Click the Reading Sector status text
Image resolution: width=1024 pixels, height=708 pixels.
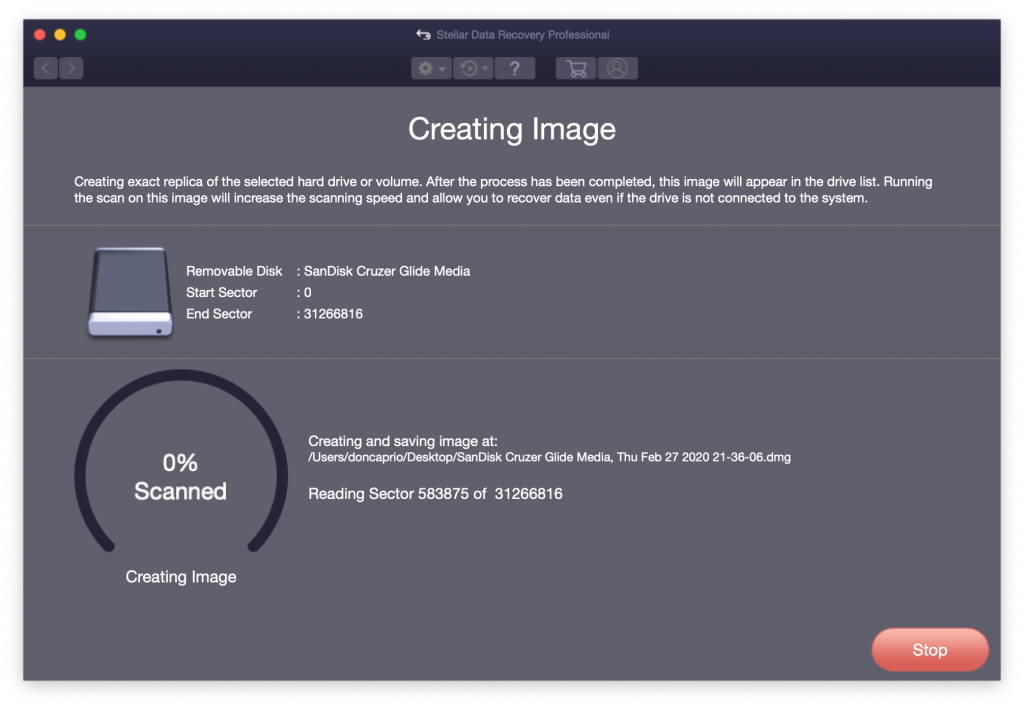[435, 493]
